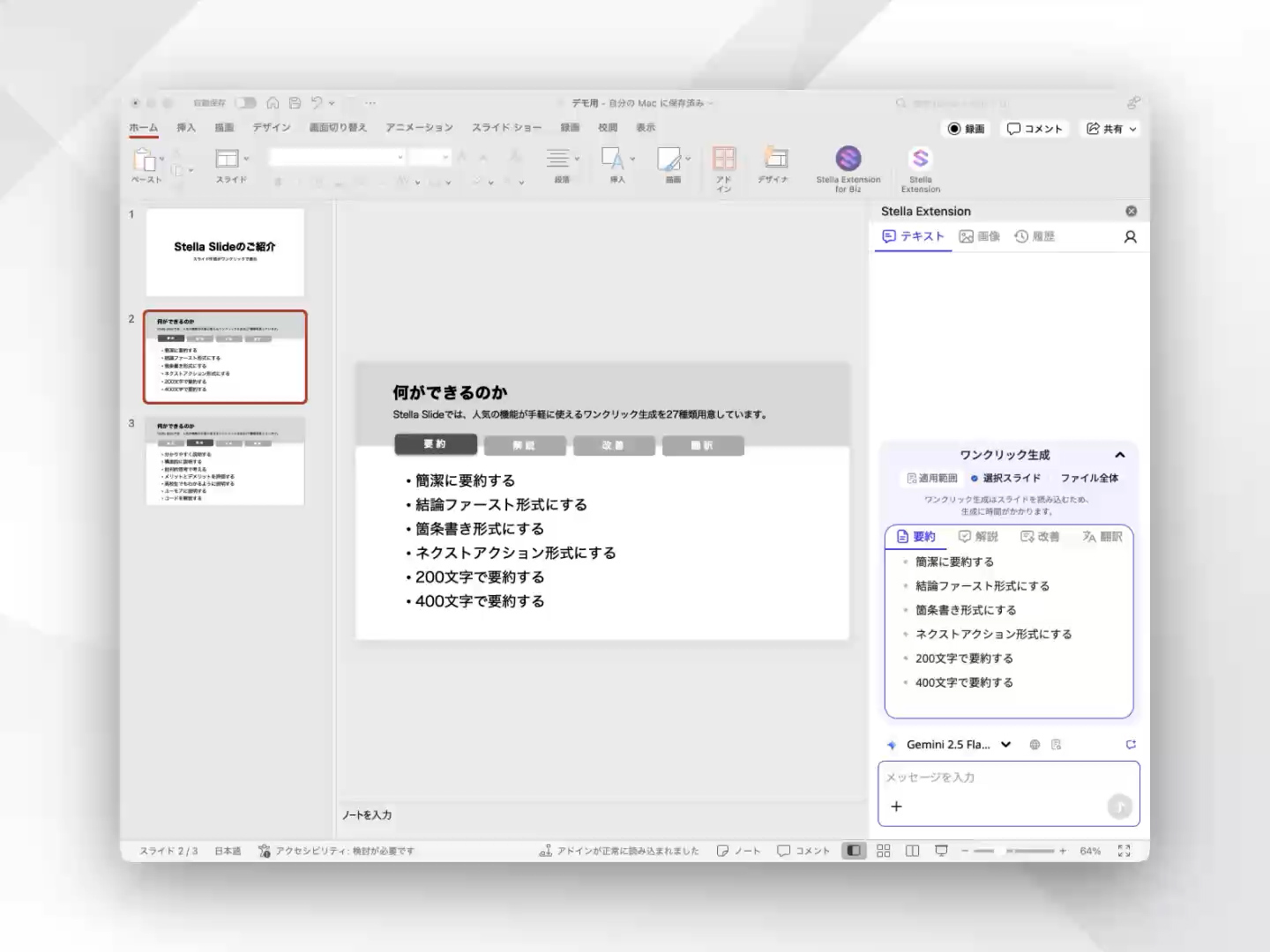Select the 解説 one-click tab
This screenshot has width=1270, height=952.
click(x=978, y=537)
